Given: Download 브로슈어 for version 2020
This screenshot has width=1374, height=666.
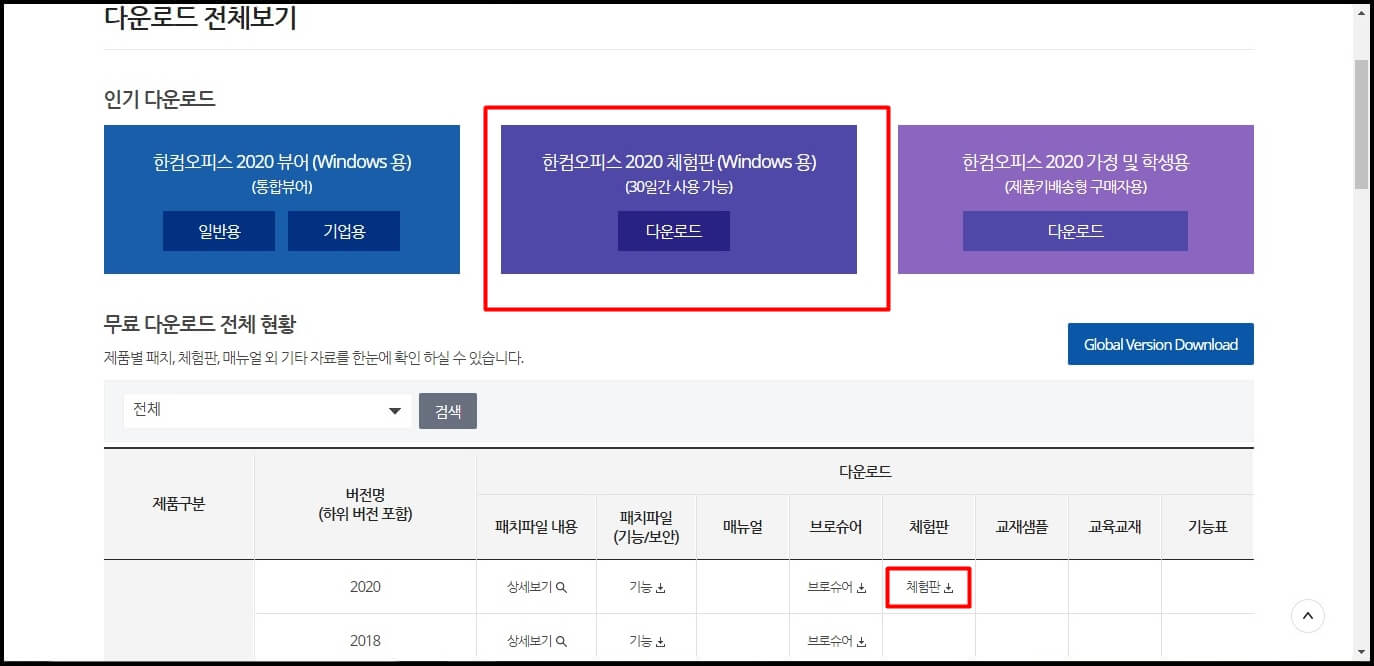Looking at the screenshot, I should (x=836, y=587).
